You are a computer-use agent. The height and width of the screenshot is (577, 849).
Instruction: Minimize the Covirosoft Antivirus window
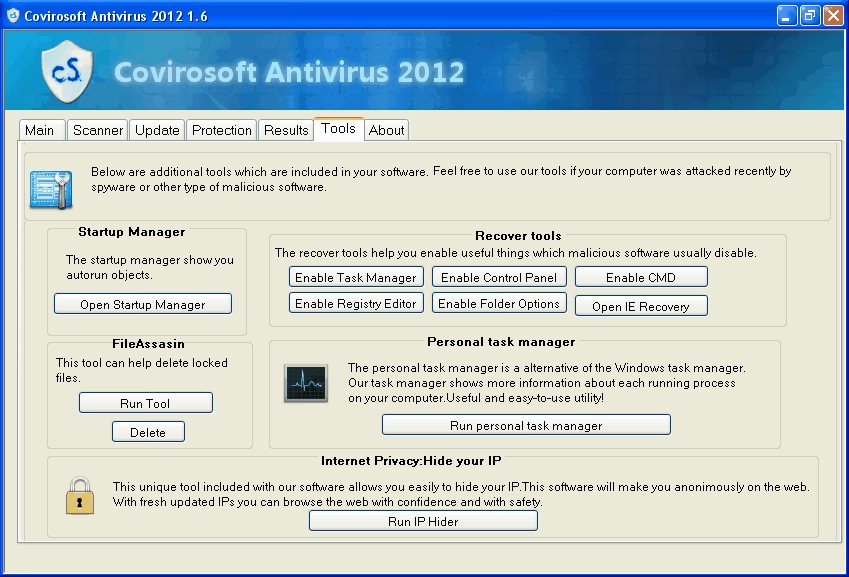coord(786,16)
